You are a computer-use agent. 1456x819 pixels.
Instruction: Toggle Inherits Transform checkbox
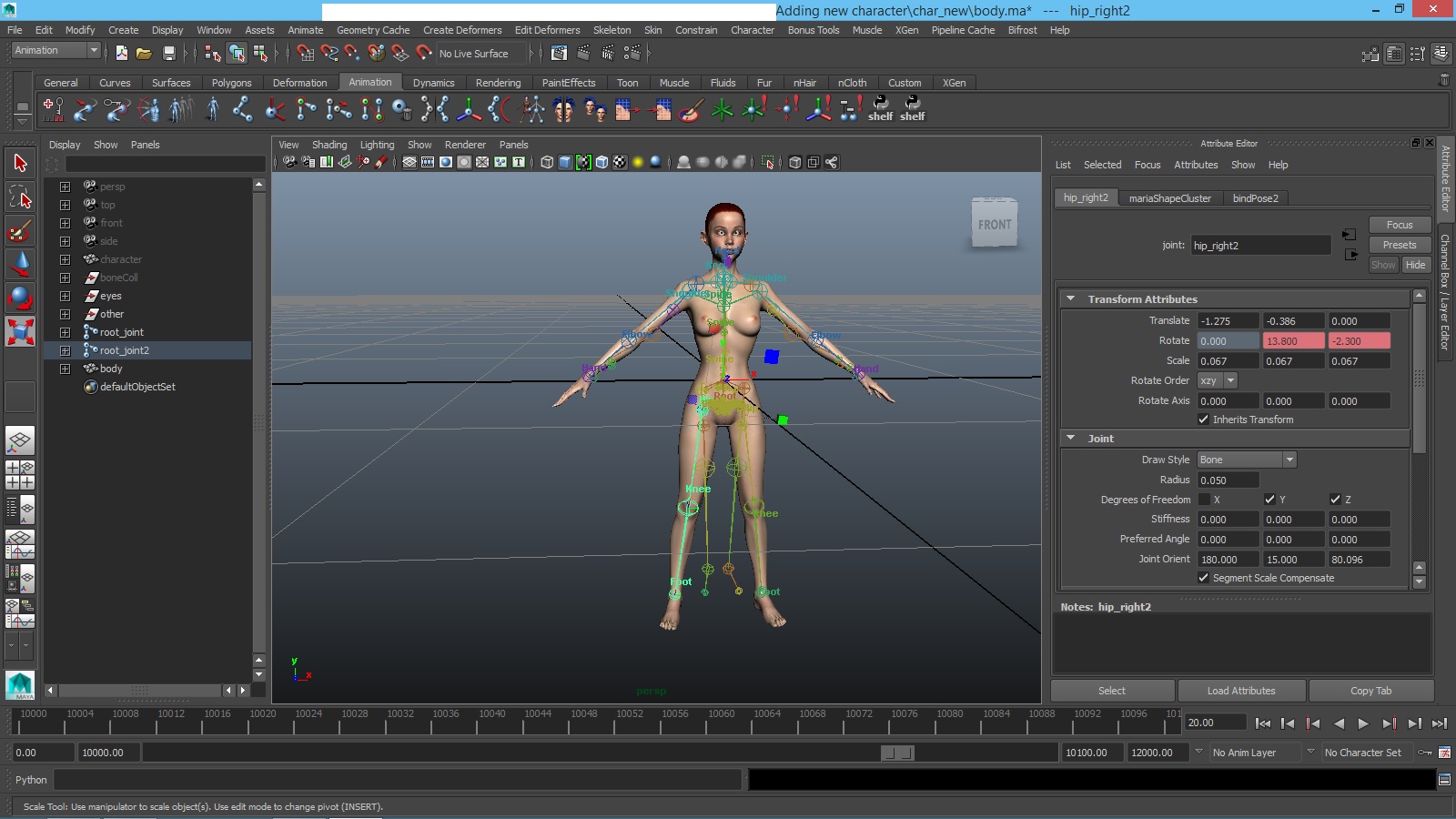click(1204, 420)
